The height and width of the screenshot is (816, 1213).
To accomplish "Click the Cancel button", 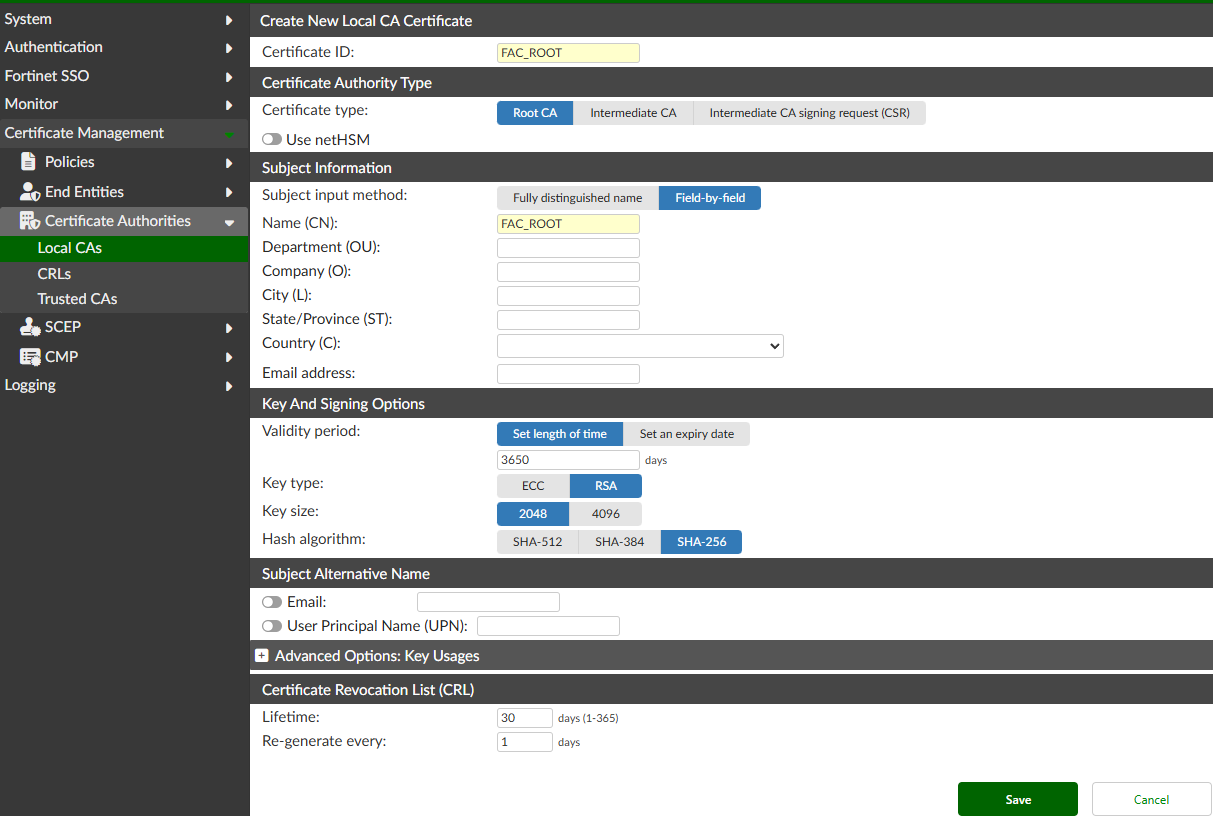I will (1152, 799).
